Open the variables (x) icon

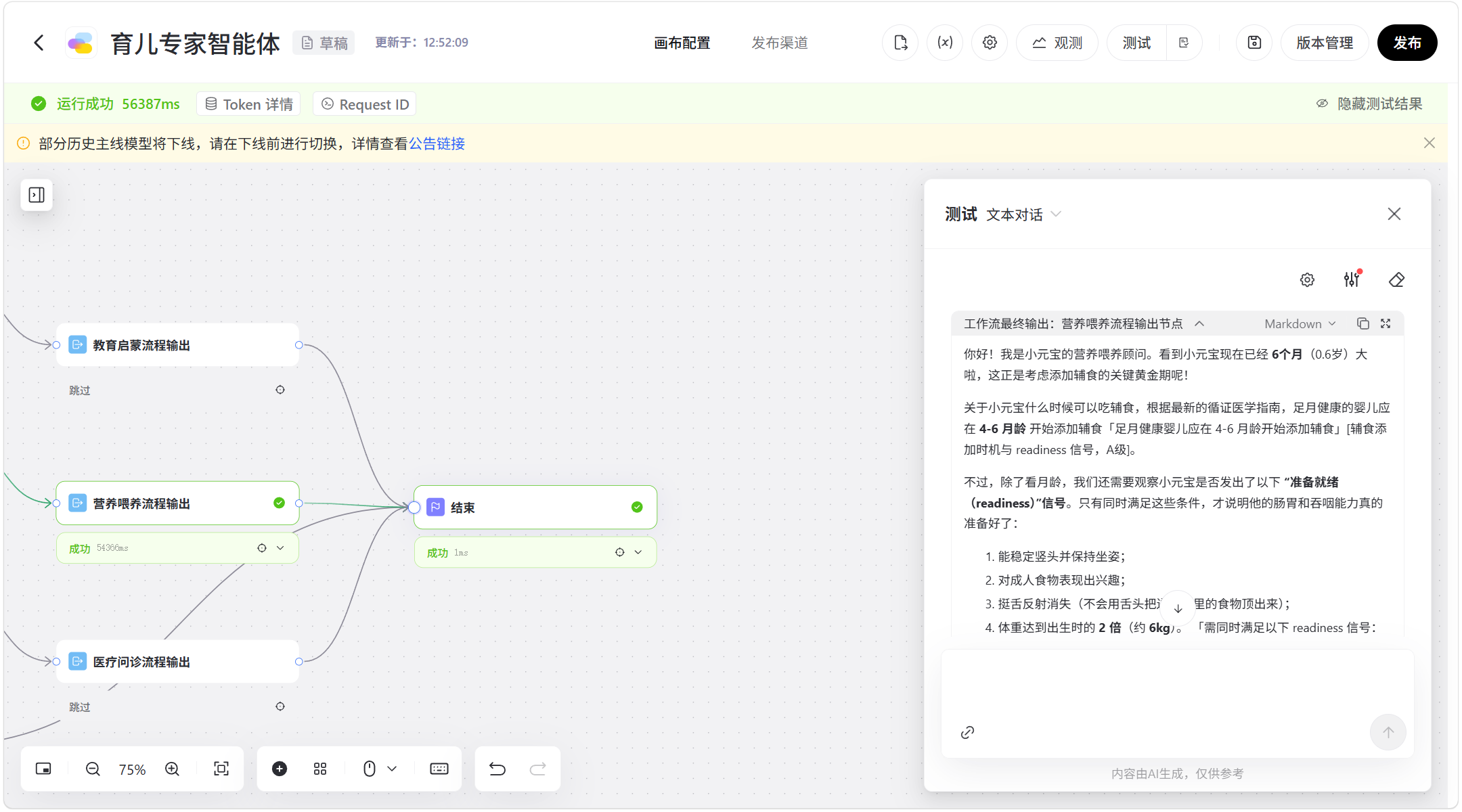pos(945,43)
